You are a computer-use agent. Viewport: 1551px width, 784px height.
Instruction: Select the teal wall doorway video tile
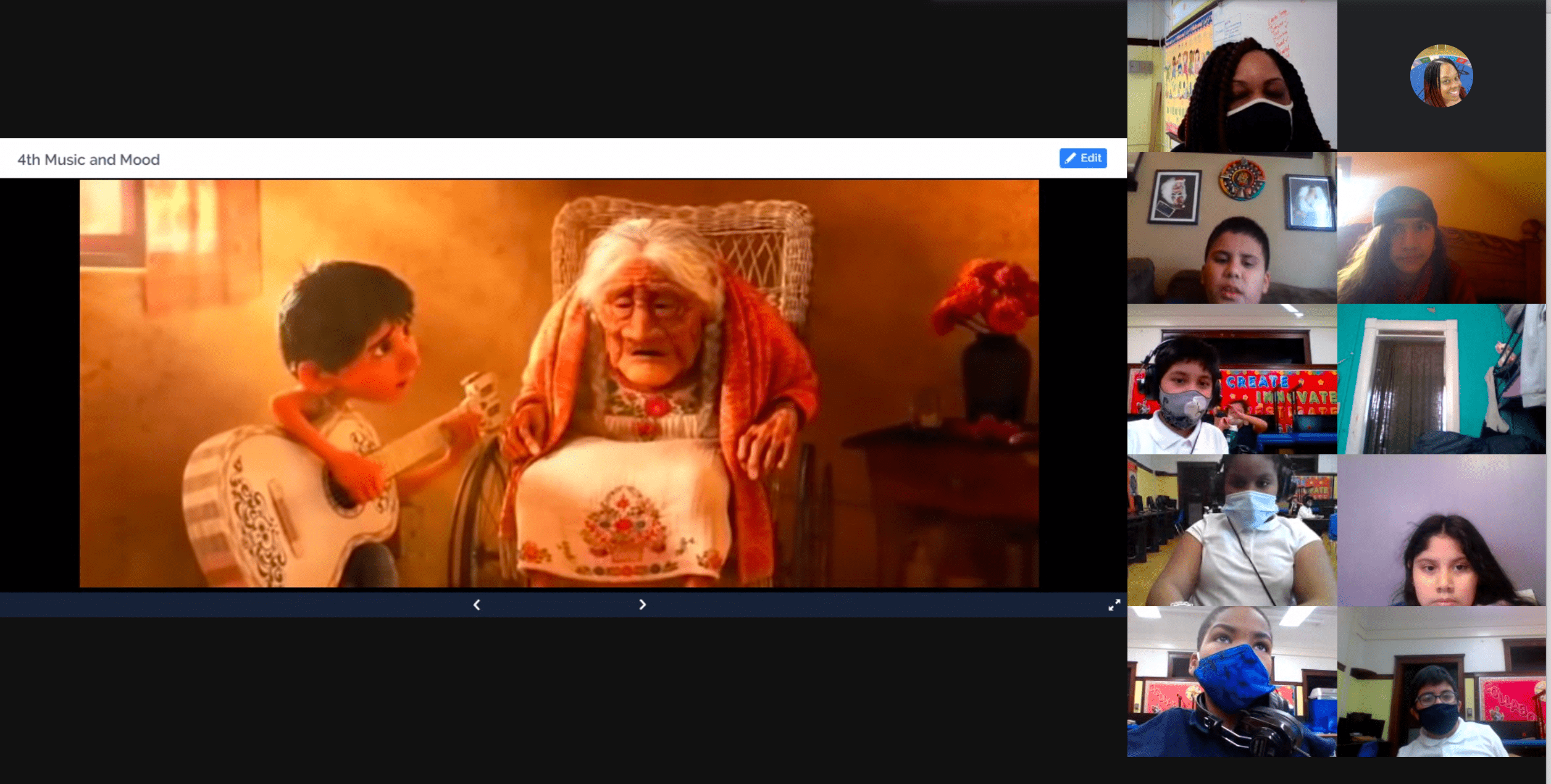(x=1442, y=379)
